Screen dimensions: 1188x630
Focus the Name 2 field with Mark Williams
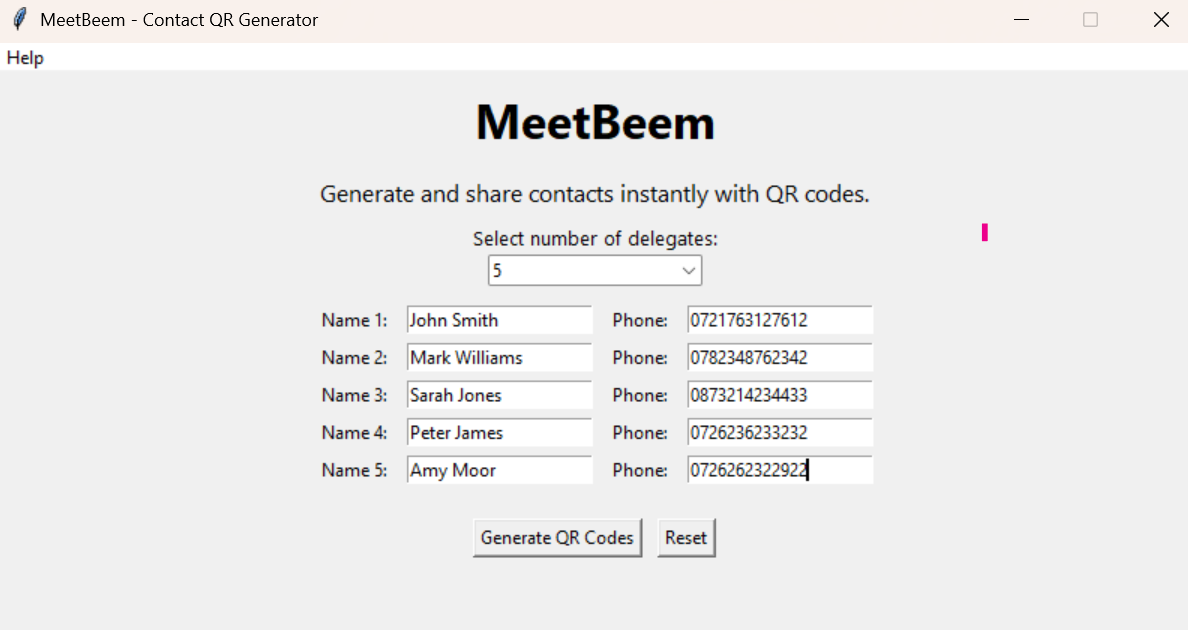pos(499,357)
